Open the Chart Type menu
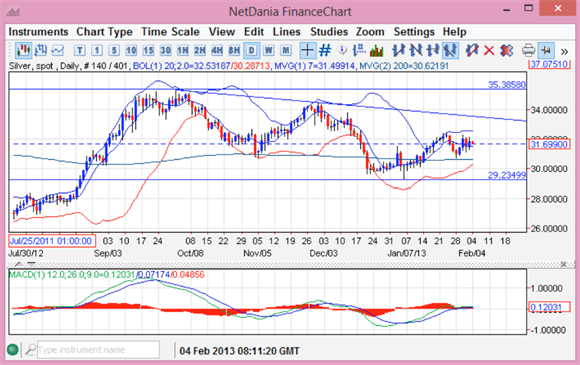This screenshot has height=365, width=580. [104, 32]
